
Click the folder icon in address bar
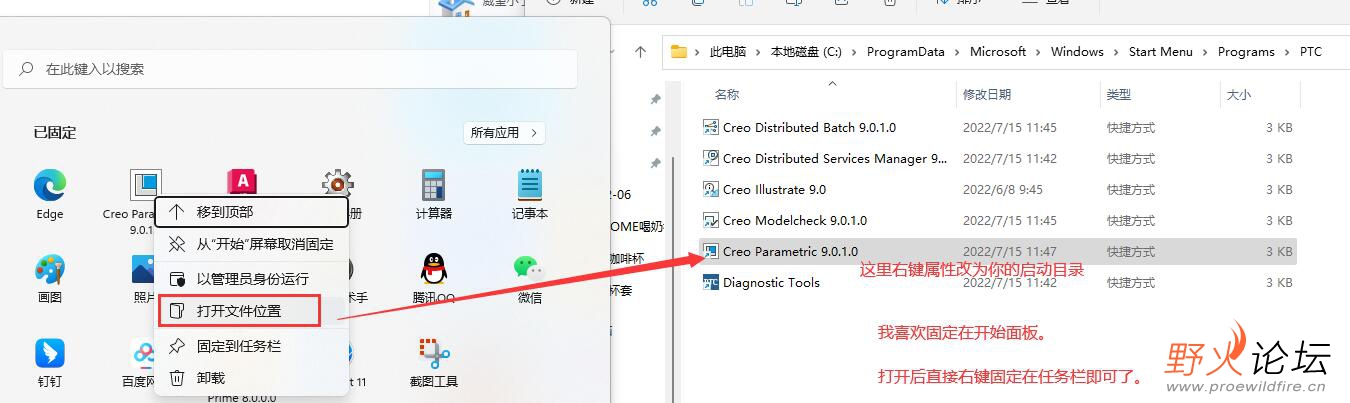(679, 52)
